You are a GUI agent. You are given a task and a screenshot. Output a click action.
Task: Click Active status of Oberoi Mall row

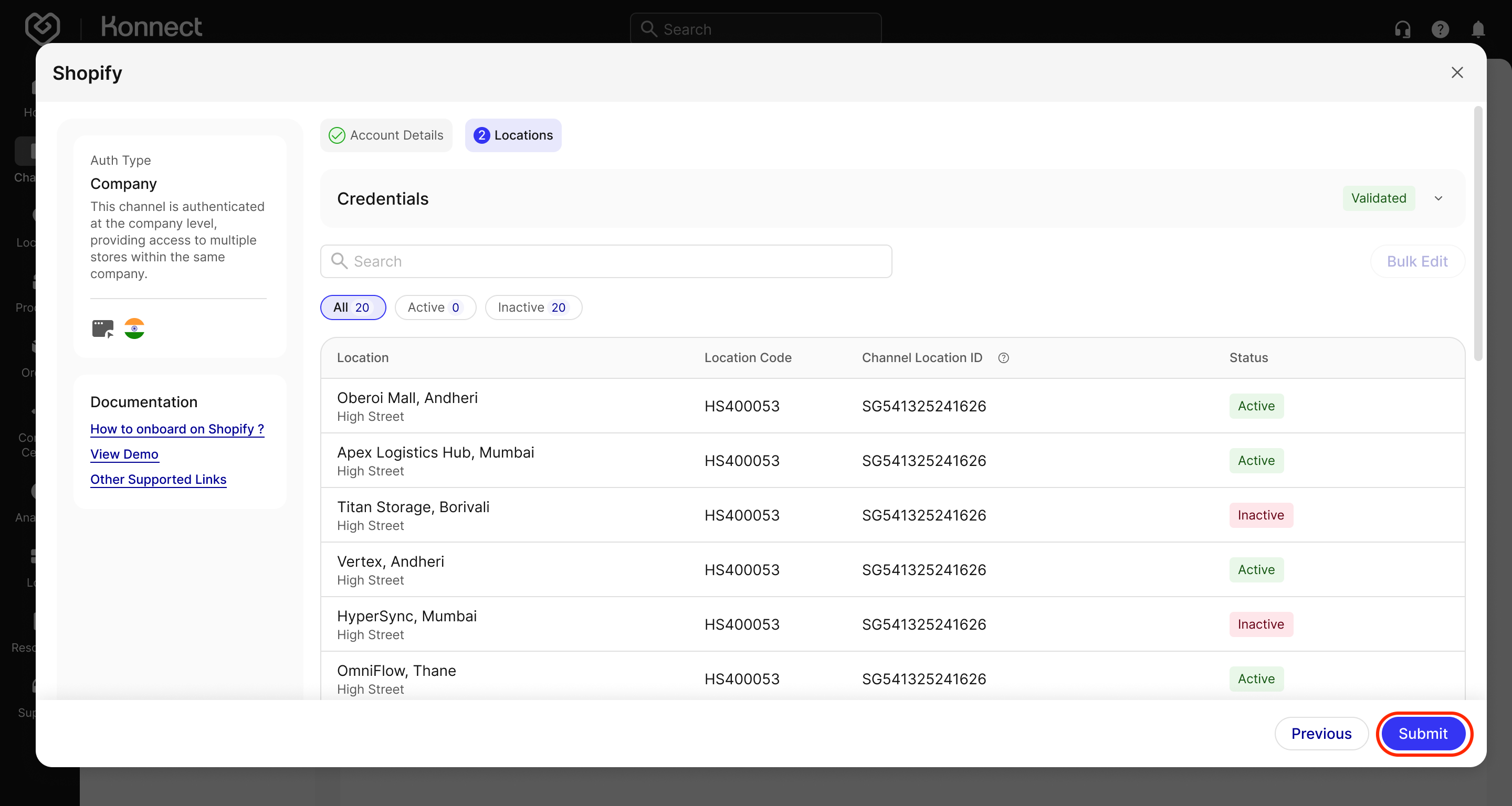point(1257,406)
